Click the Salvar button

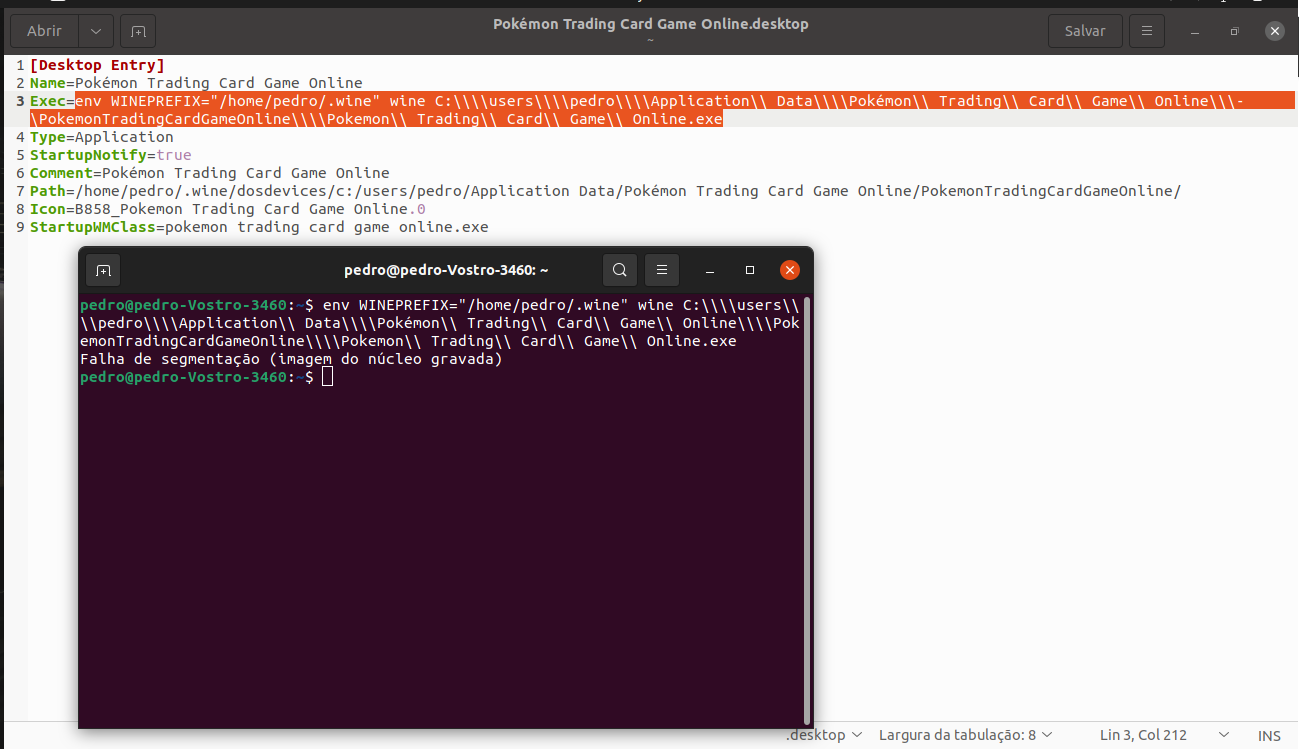click(x=1085, y=31)
